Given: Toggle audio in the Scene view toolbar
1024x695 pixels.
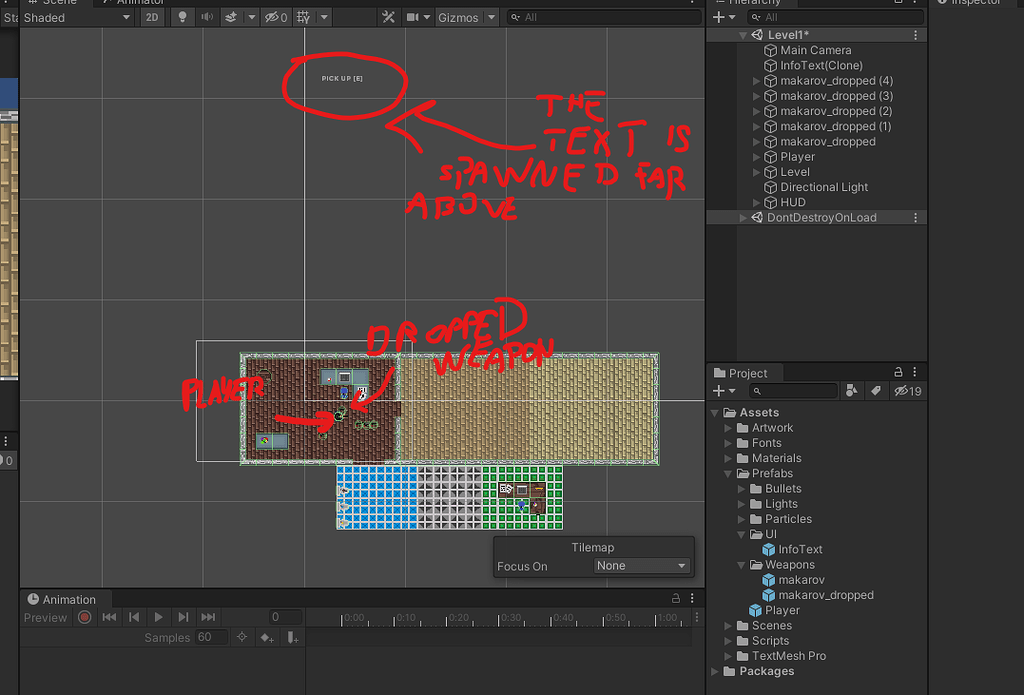Looking at the screenshot, I should tap(205, 17).
